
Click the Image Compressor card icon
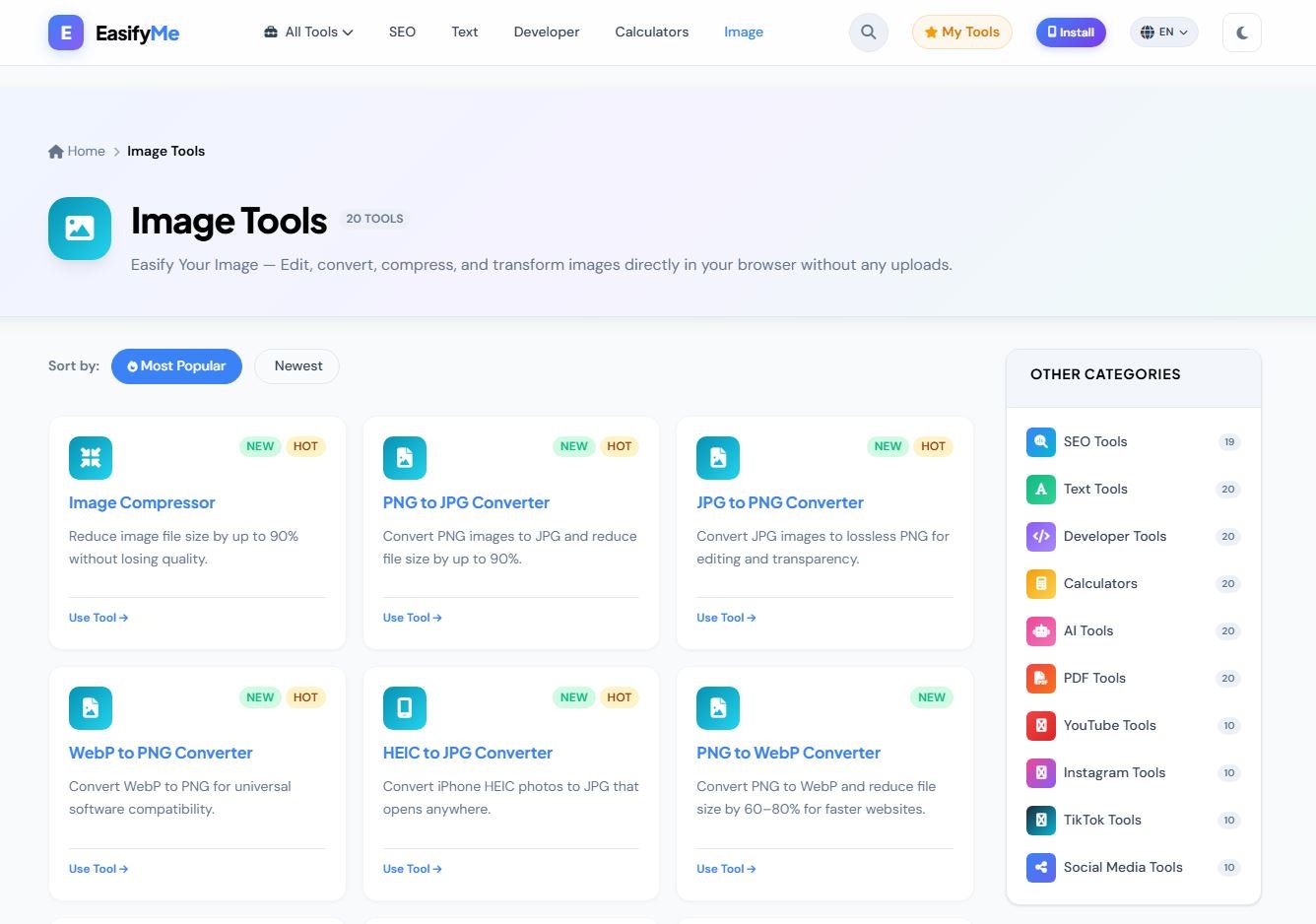point(91,458)
